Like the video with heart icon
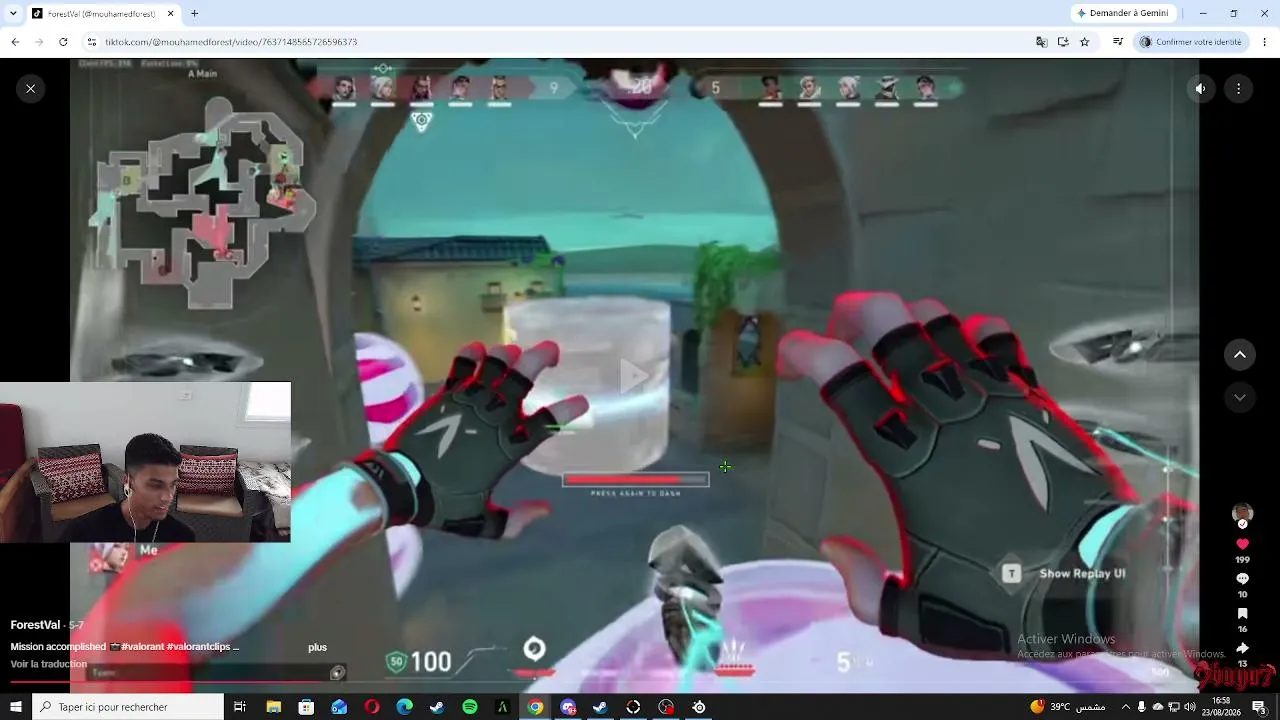Image resolution: width=1280 pixels, height=720 pixels. click(1243, 544)
